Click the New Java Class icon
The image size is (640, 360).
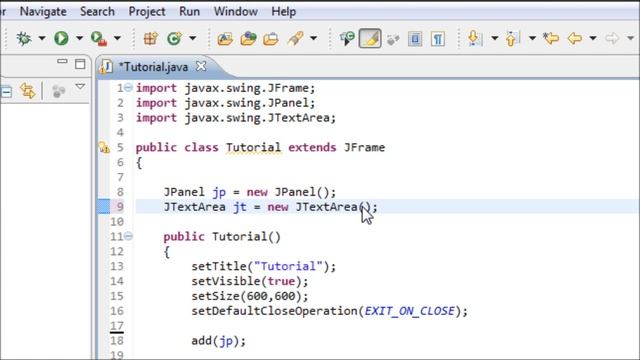pyautogui.click(x=174, y=38)
